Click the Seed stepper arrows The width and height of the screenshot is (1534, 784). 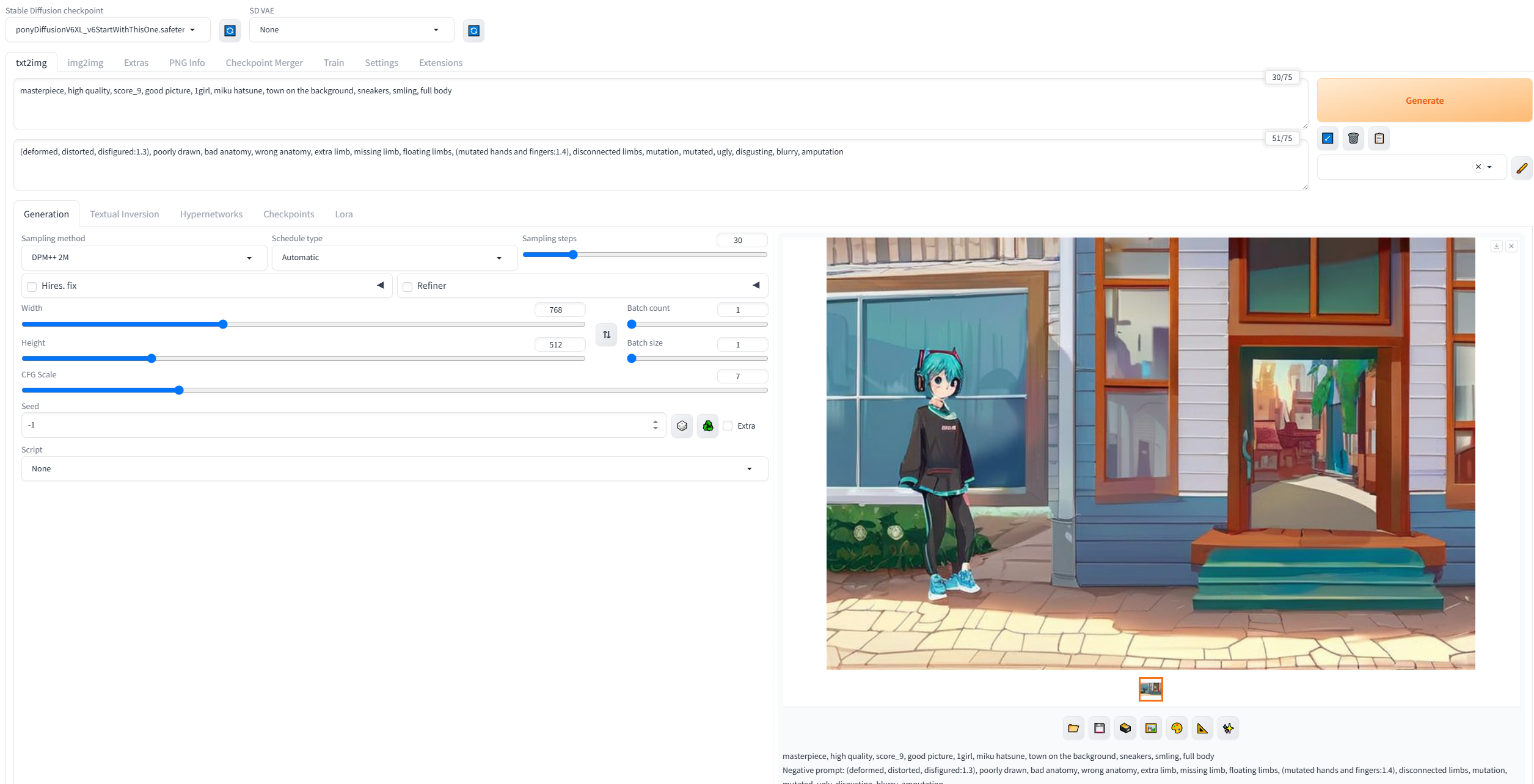[655, 425]
